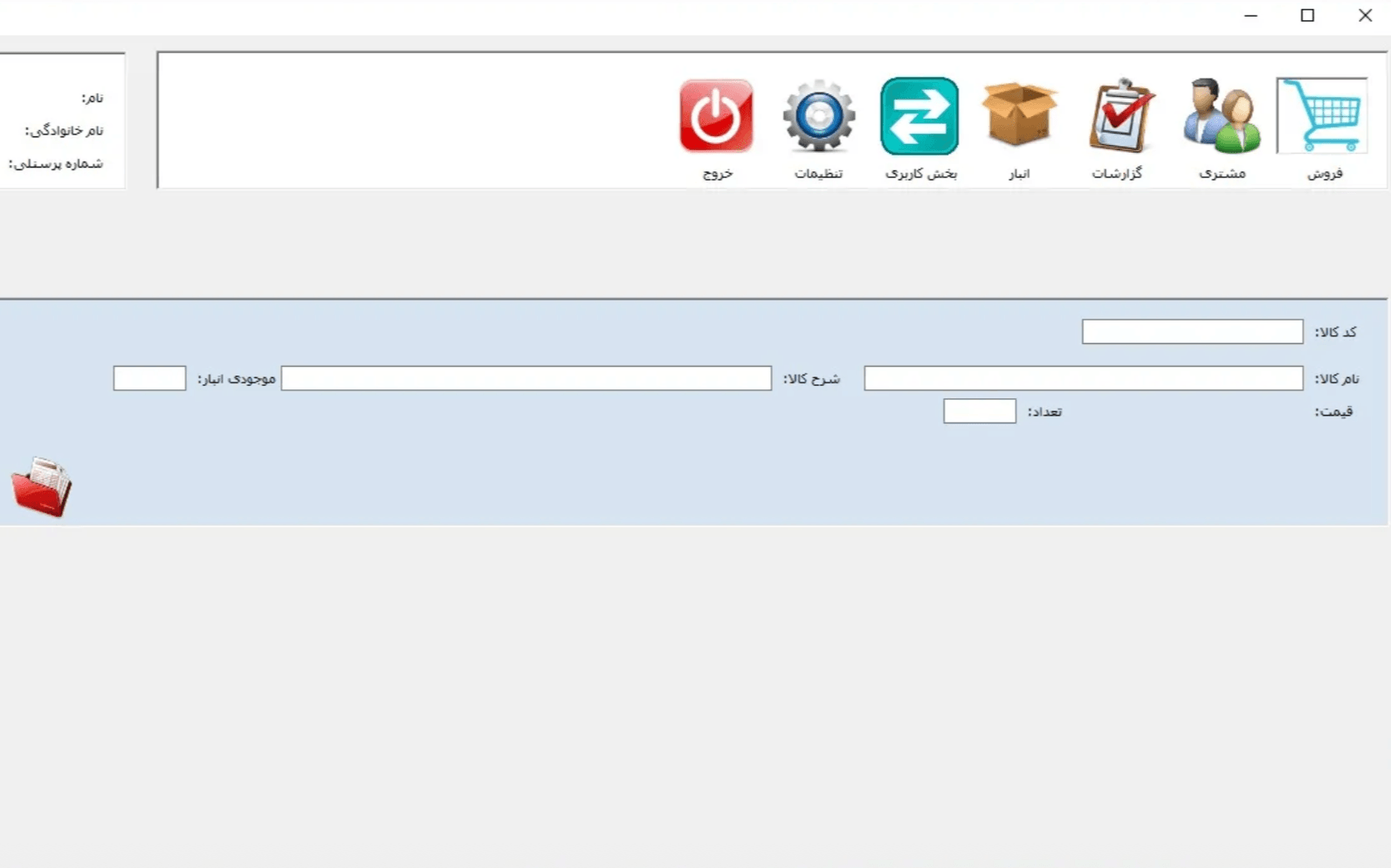Image resolution: width=1391 pixels, height=868 pixels.
Task: Click the نام خانوادگی label
Action: 64,131
